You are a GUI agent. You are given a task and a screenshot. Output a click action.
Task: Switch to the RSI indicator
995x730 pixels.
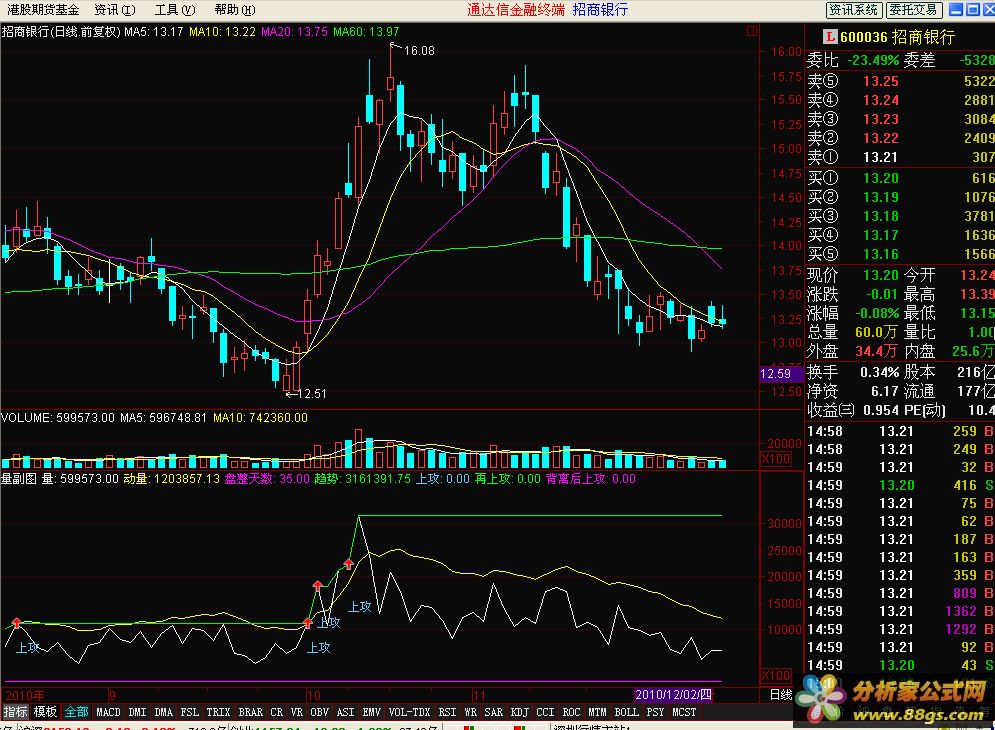click(x=447, y=712)
